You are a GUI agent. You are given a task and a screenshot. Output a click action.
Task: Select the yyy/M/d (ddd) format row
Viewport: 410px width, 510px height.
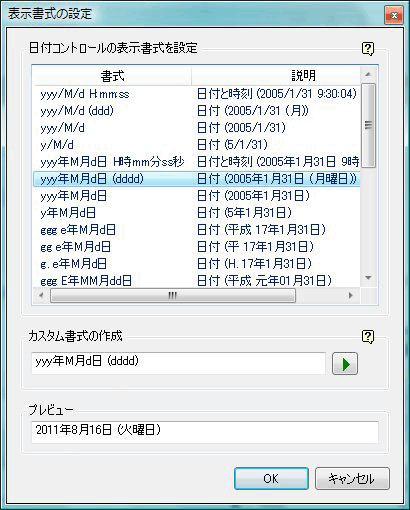point(197,111)
